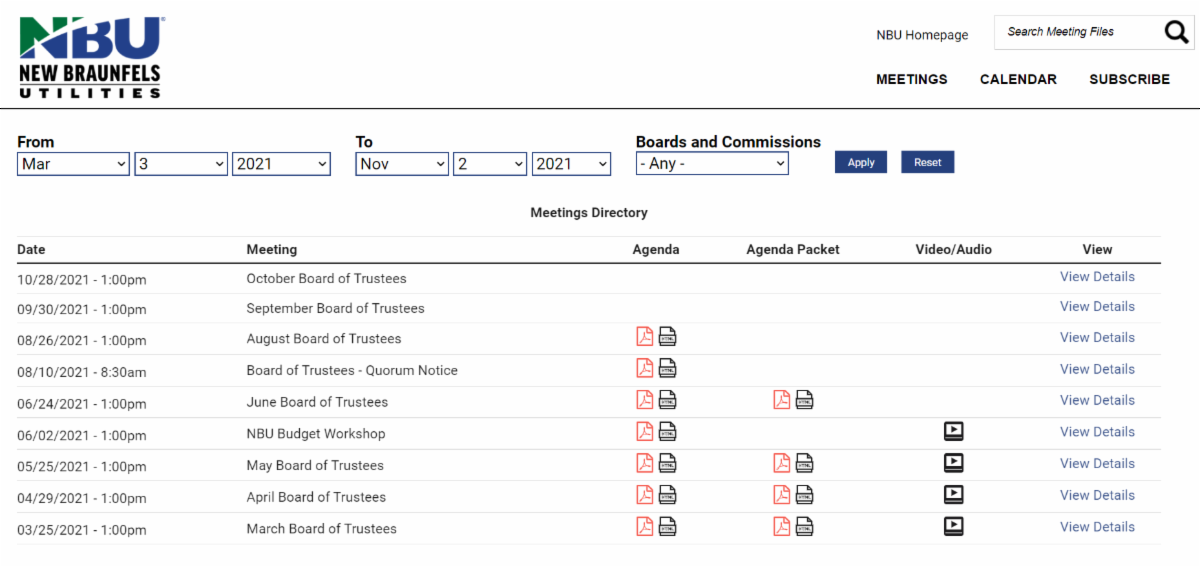Open the Subscribe menu item

coord(1129,79)
